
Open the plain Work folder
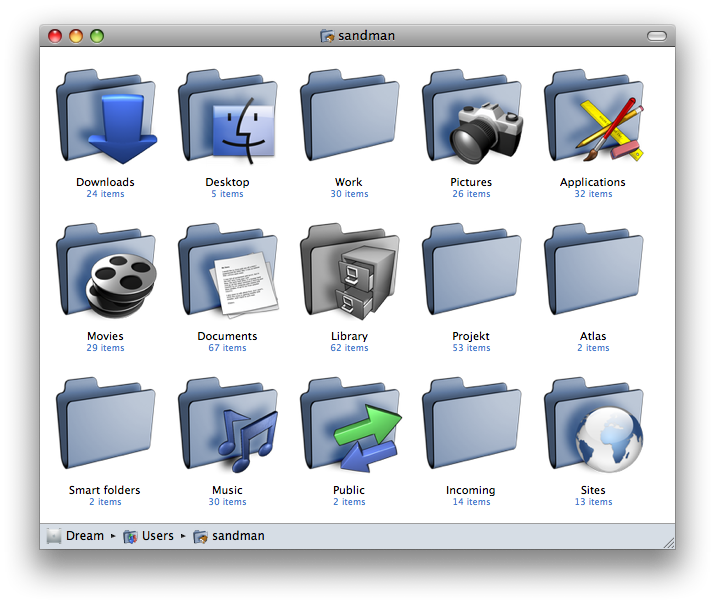pos(350,120)
